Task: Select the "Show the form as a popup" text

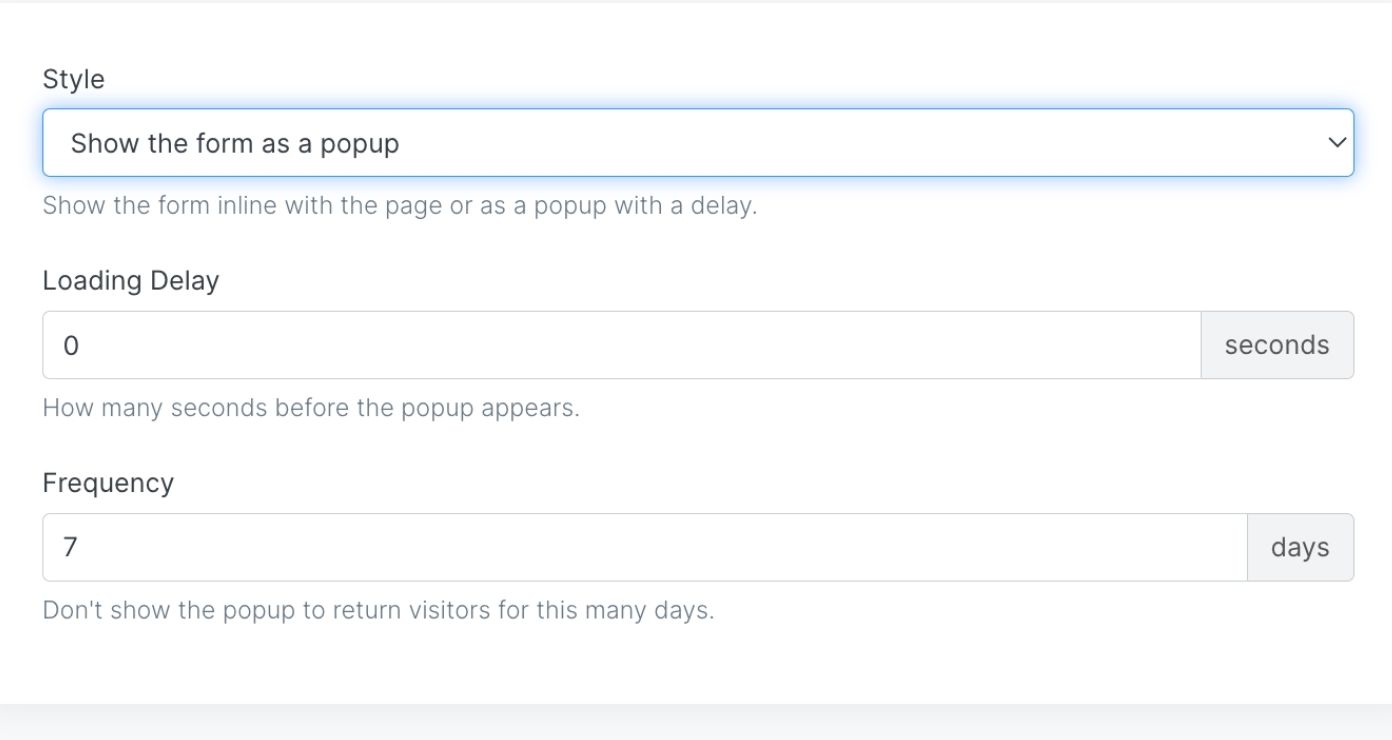Action: 235,144
